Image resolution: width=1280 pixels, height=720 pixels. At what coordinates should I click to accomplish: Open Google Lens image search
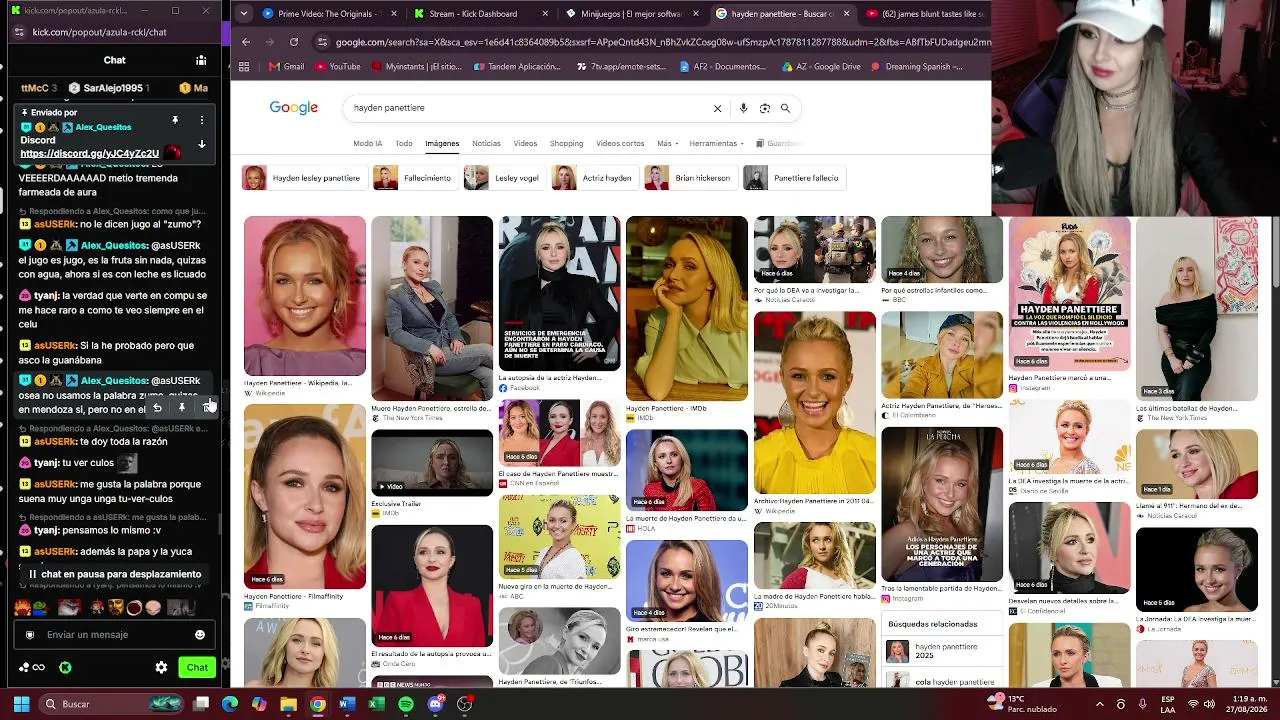coord(765,108)
